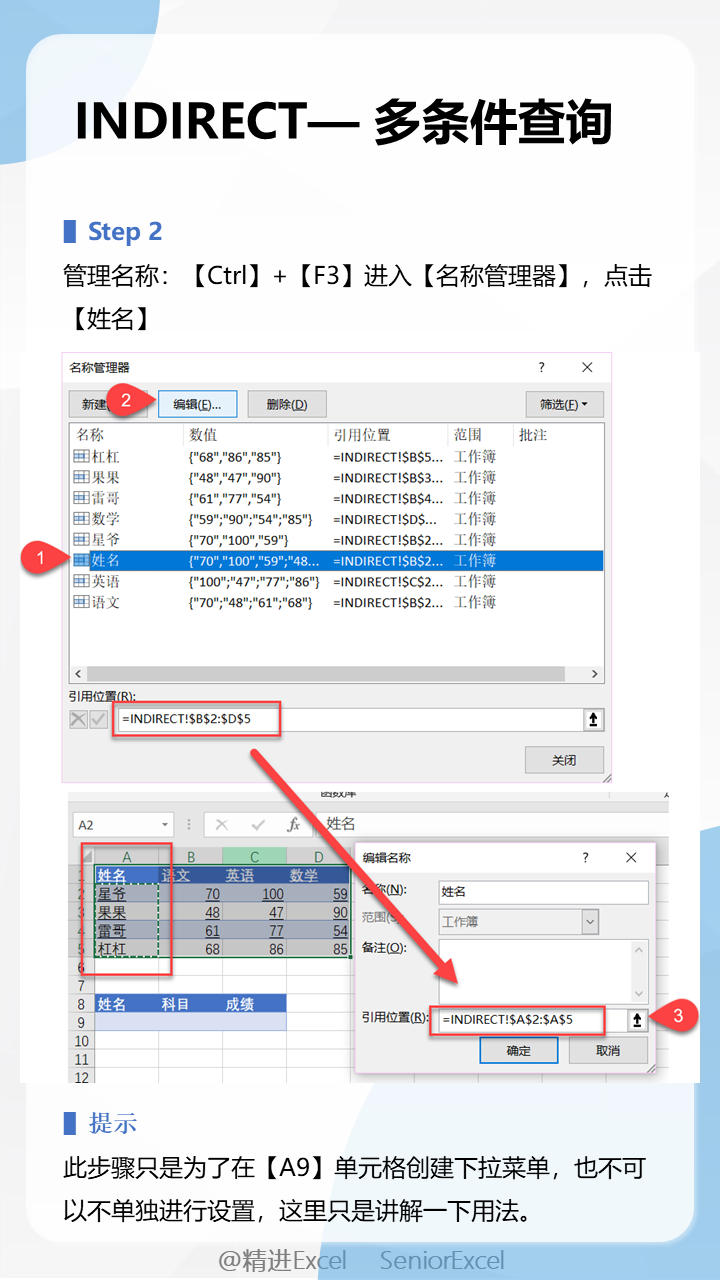Click the formula bar cancel X icon

coord(222,825)
